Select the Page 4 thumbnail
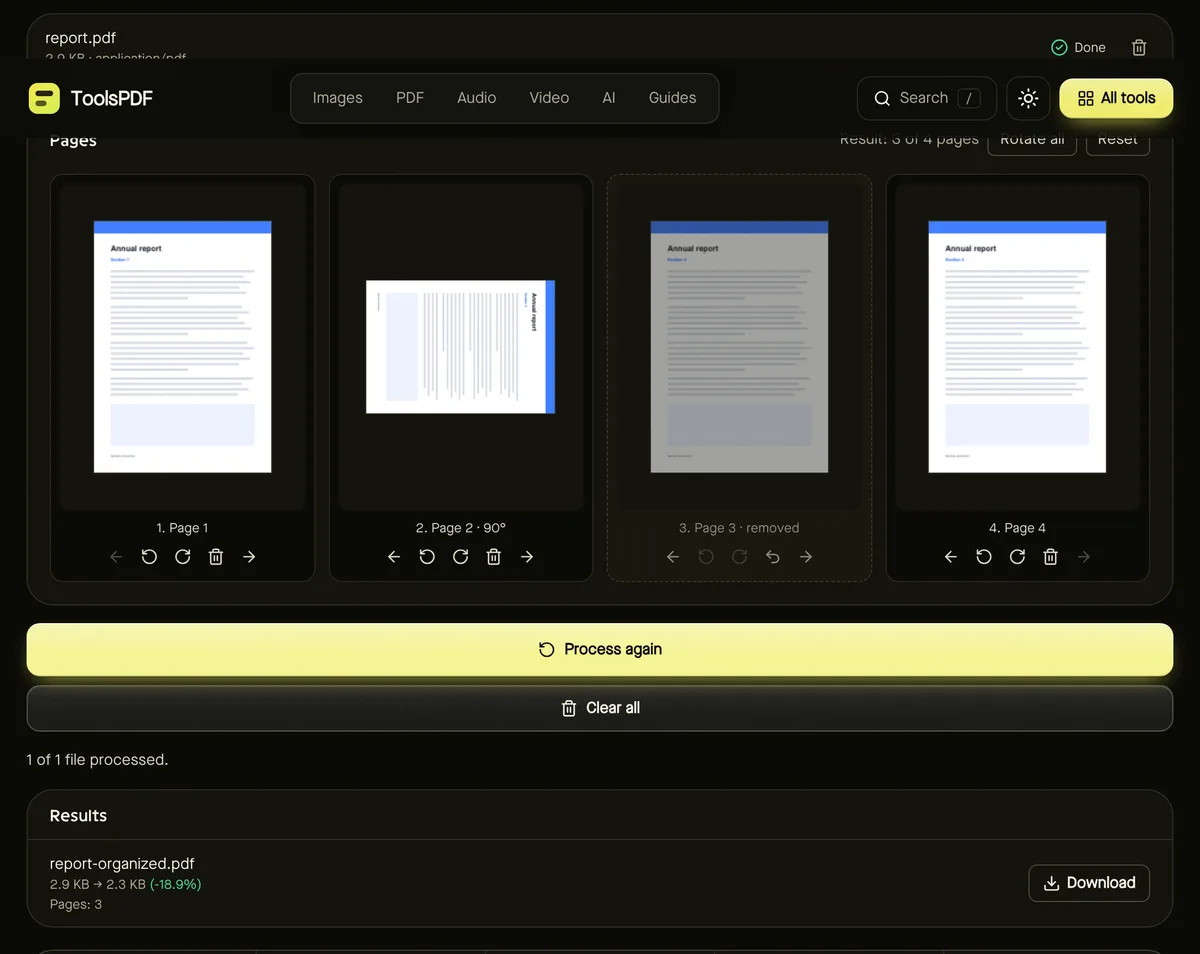 click(x=1017, y=346)
